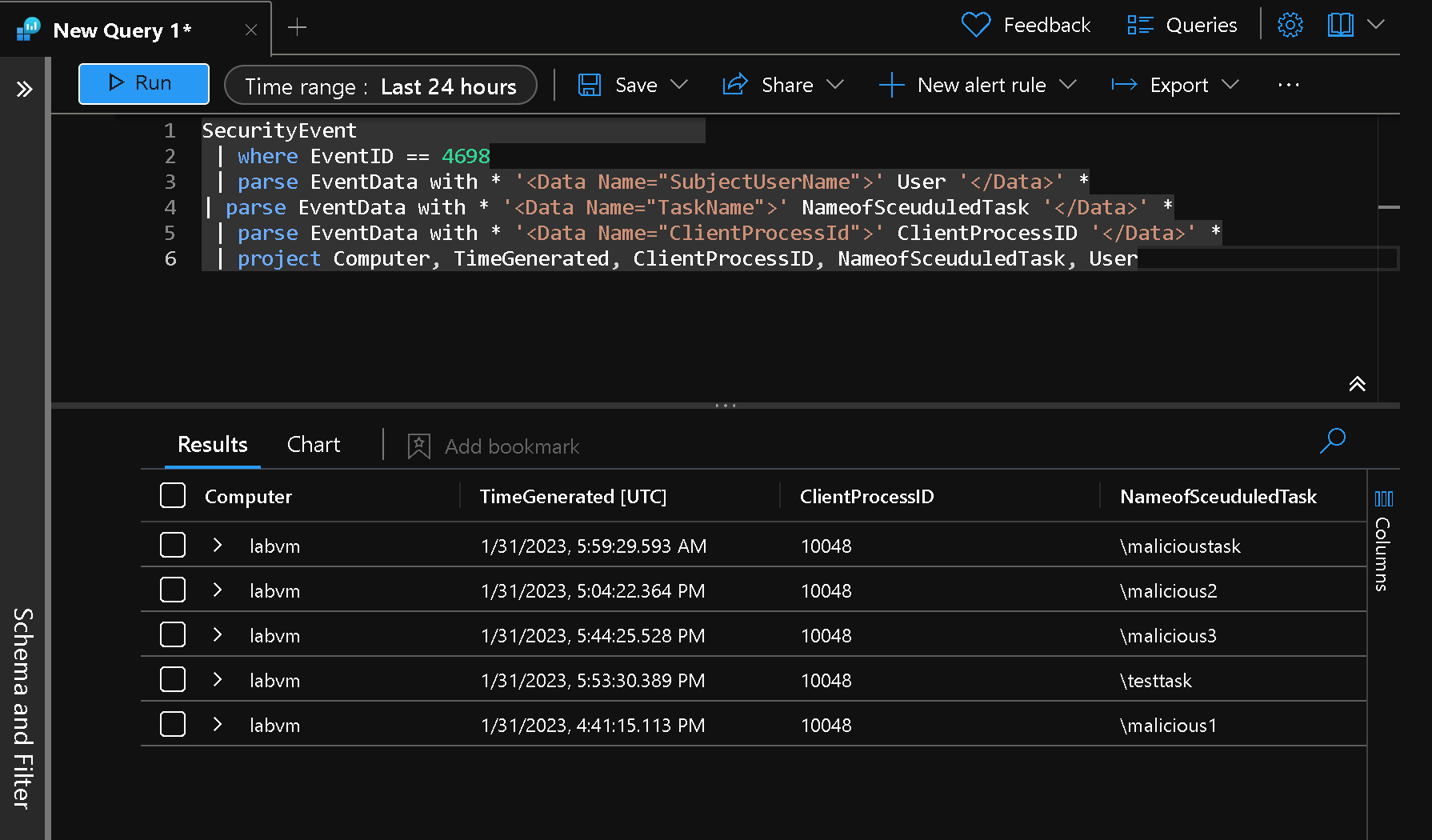
Task: Open the more options ellipsis menu
Action: point(1289,85)
